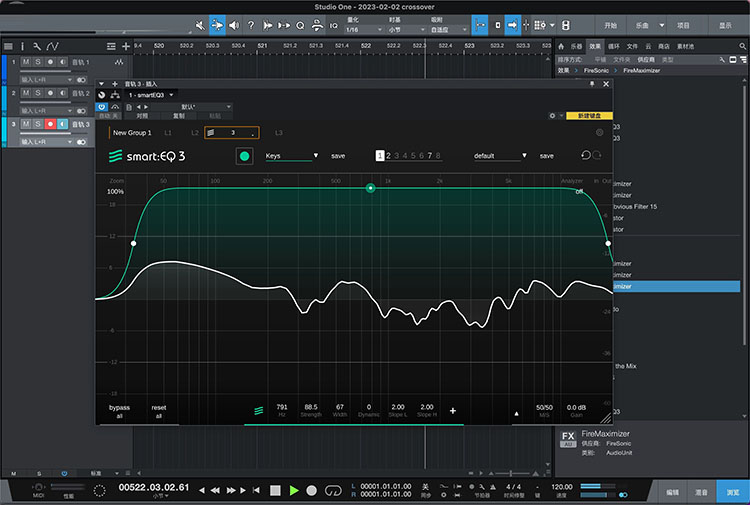The image size is (750, 505).
Task: Click the question mark help icon in the toolbar
Action: click(x=251, y=25)
